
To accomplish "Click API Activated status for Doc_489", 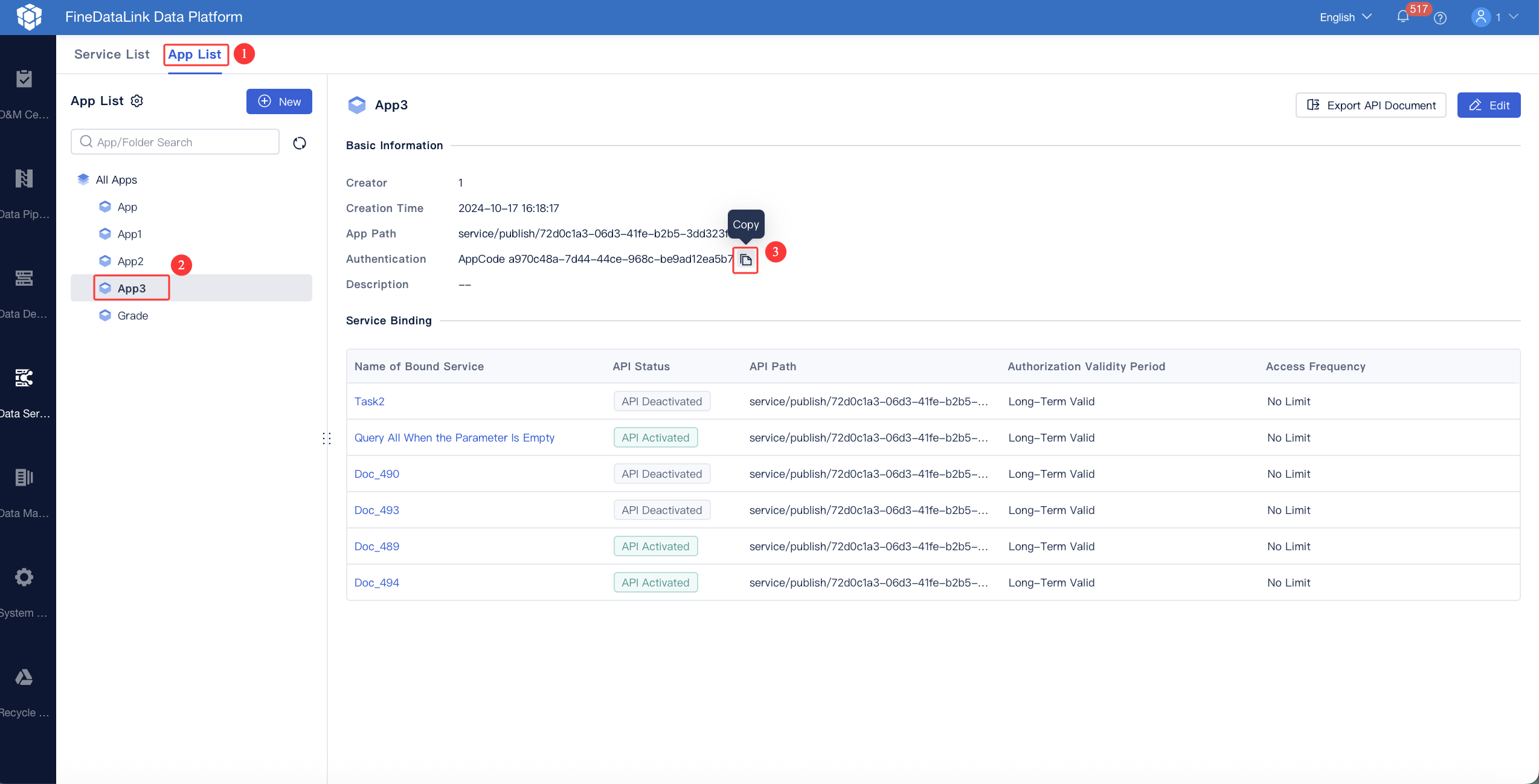I will (x=655, y=546).
